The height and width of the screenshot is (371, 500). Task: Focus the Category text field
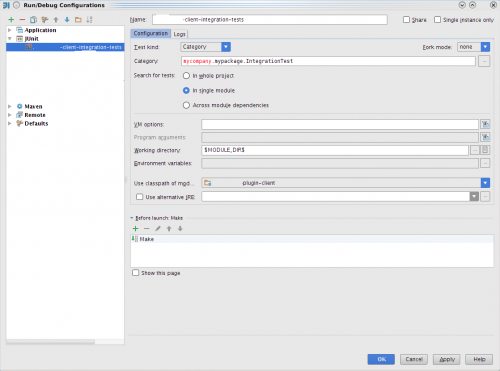[x=328, y=61]
